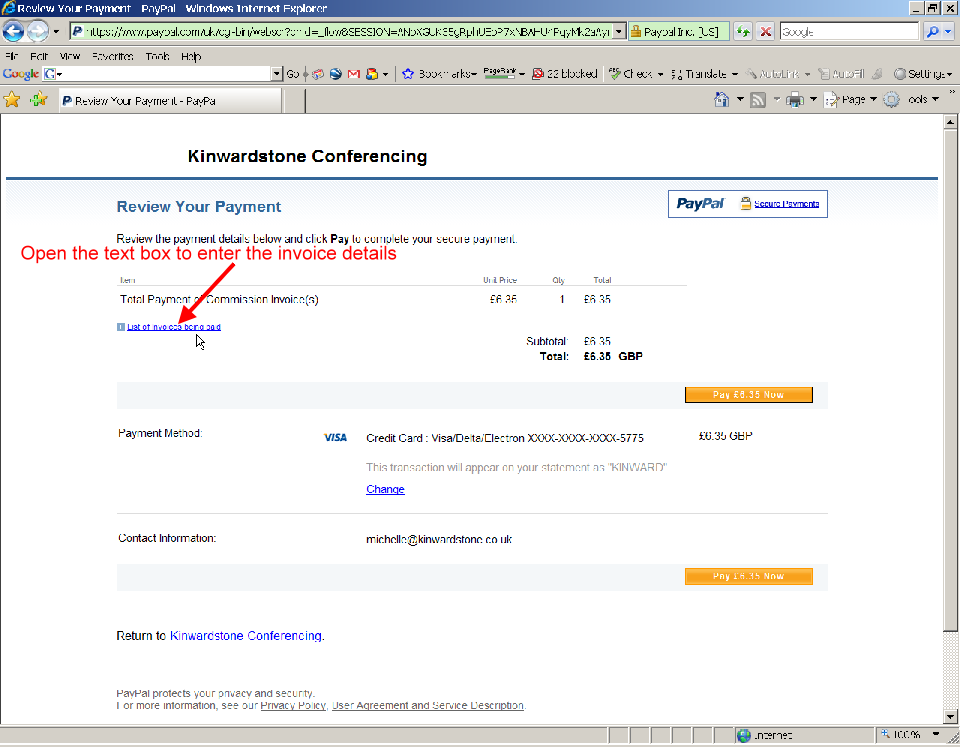Open the search provider options dropdown arrow
Screen dimensions: 960x747
[x=948, y=31]
